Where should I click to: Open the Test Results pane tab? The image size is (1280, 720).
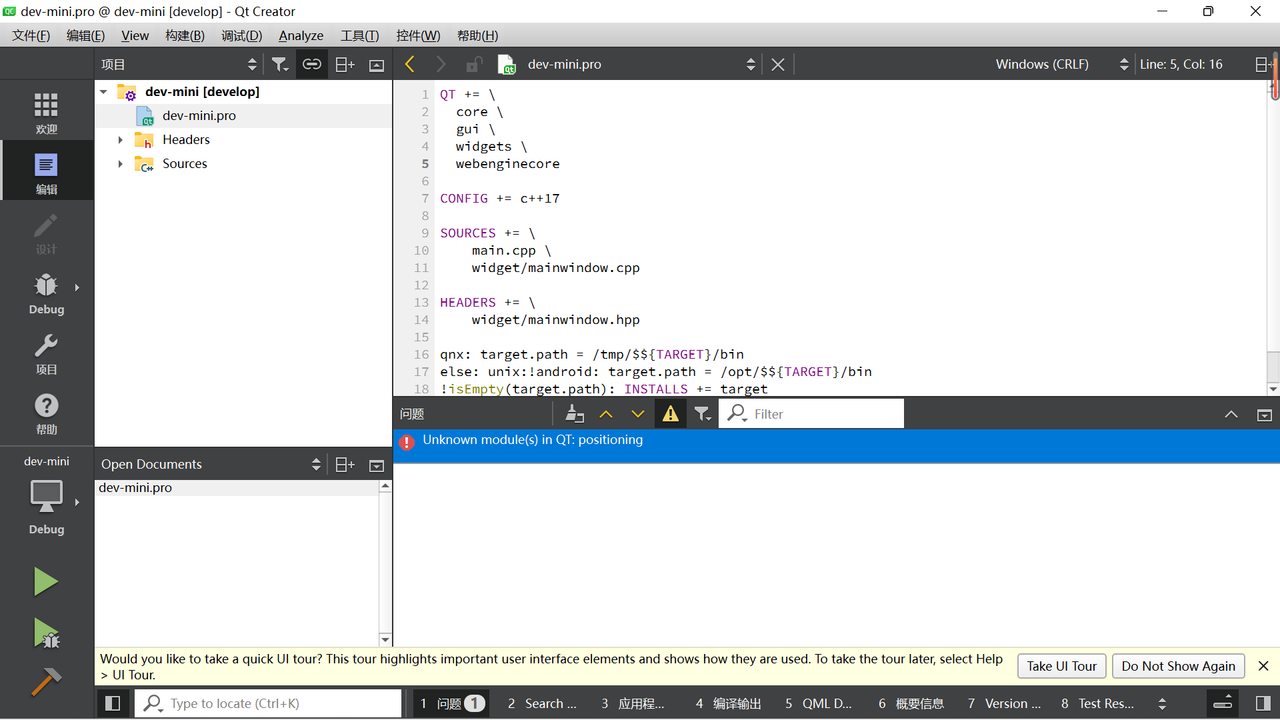(x=1097, y=703)
